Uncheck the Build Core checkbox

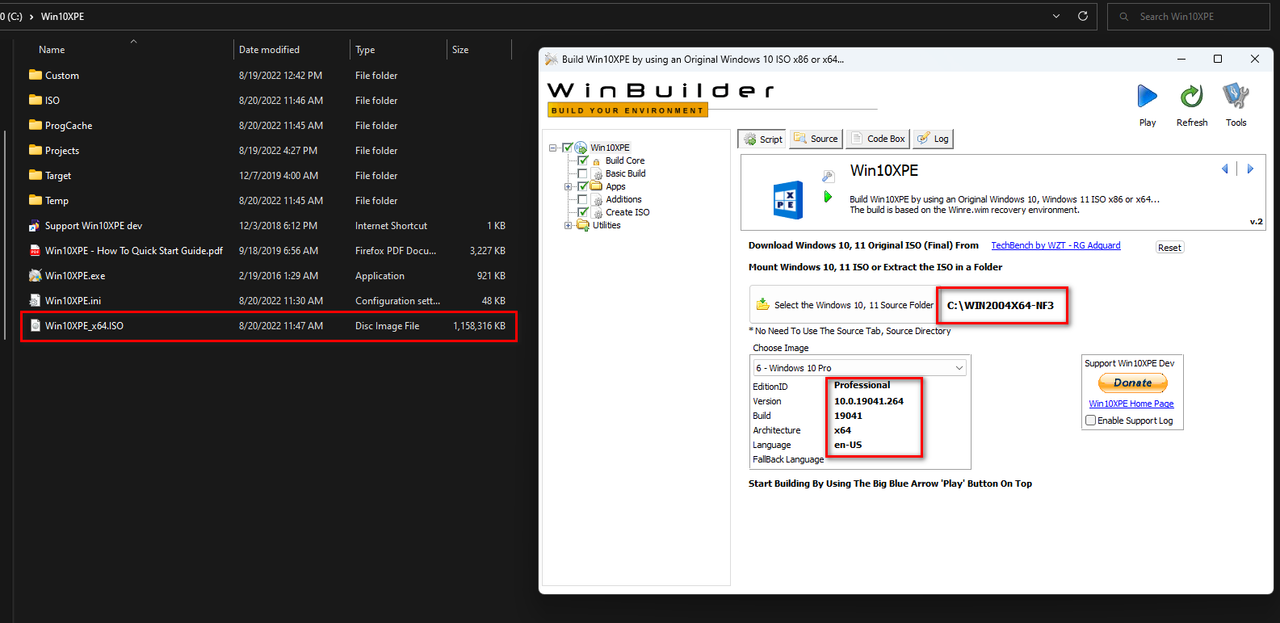(583, 161)
